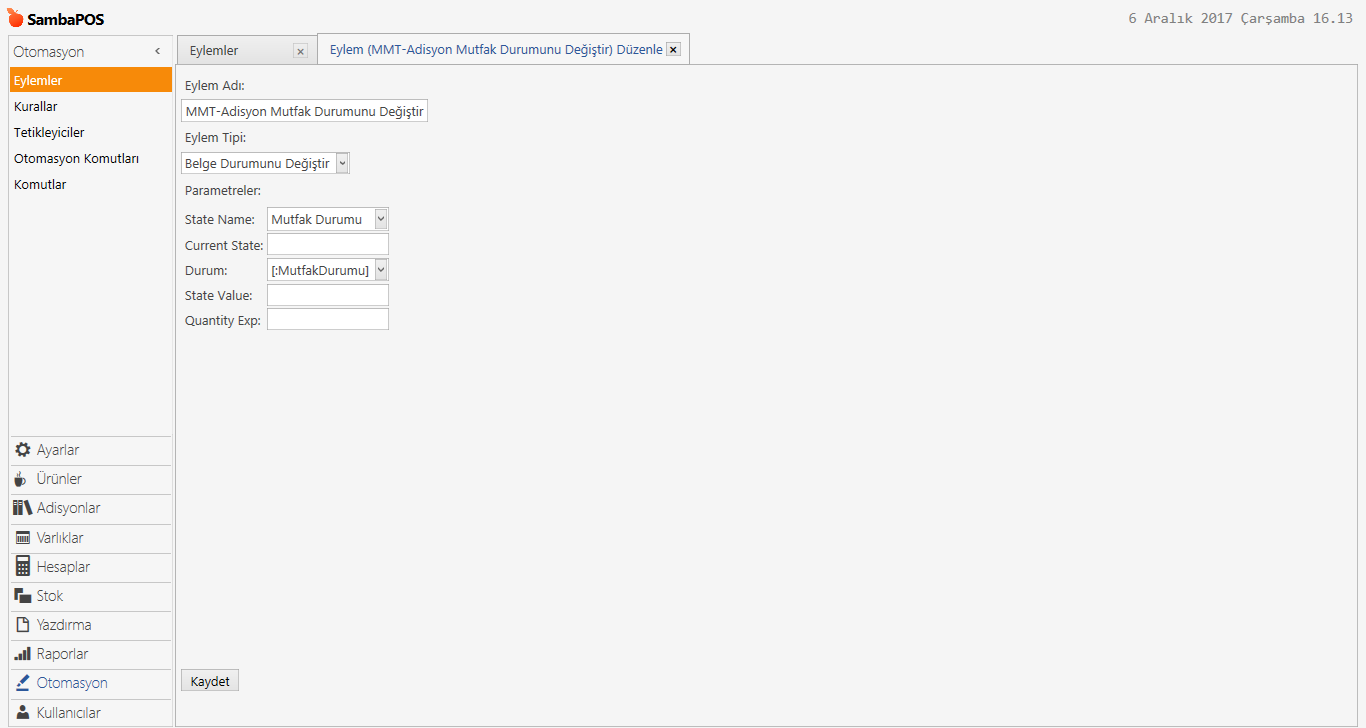Open Yazdırma via the page icon

23,625
